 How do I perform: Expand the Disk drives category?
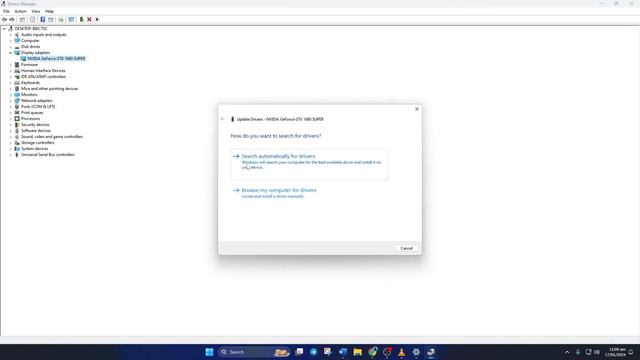point(11,47)
